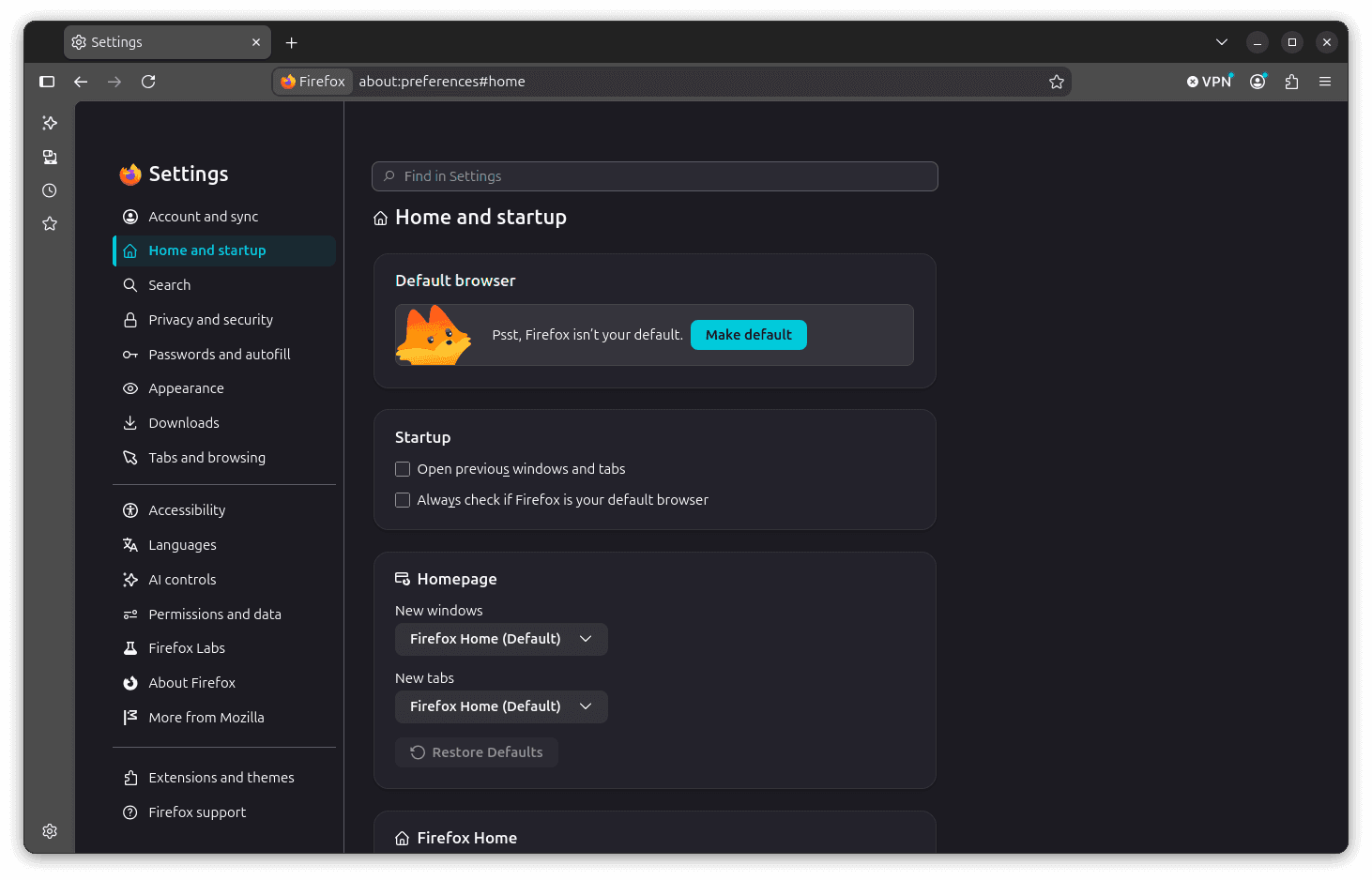Open the Firefox account menu
Screen dimensions: 1372x880
(1258, 82)
